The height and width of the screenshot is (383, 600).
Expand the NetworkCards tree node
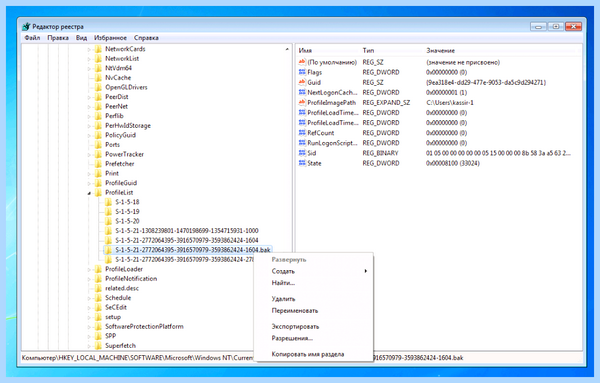point(89,49)
